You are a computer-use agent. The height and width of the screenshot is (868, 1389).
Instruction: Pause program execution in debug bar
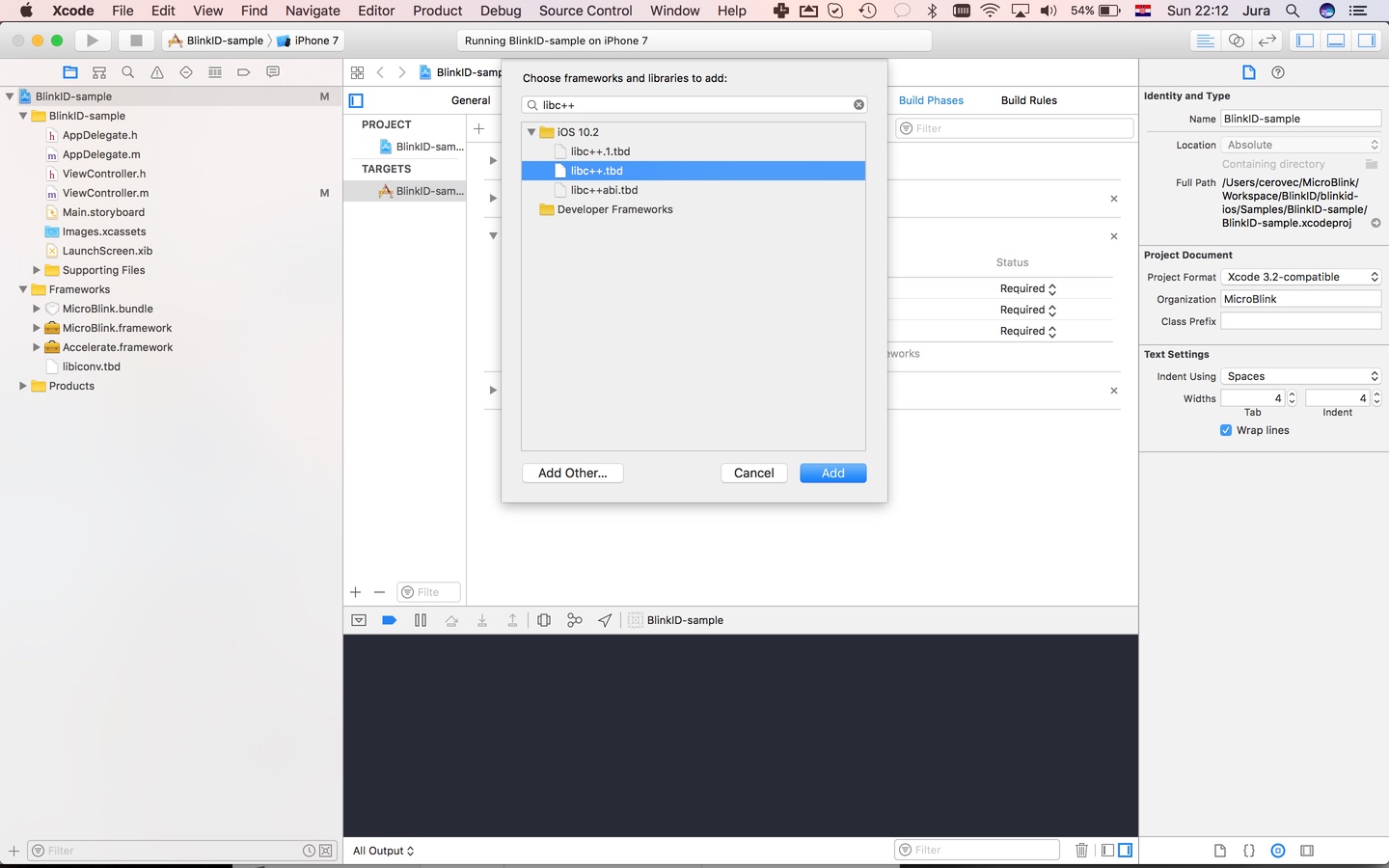click(x=421, y=620)
